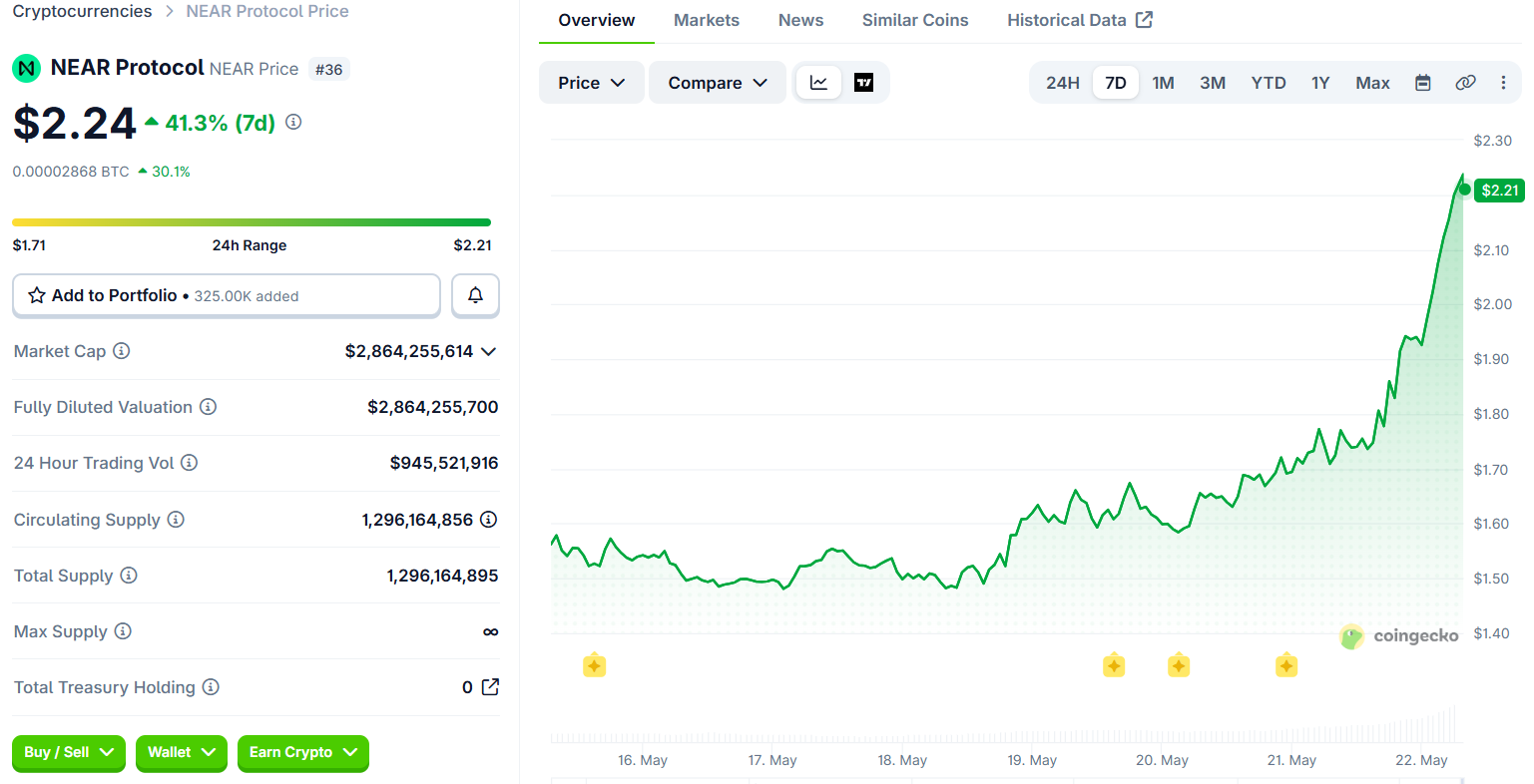Viewport: 1534px width, 784px height.
Task: Open Wallet dropdown
Action: [x=182, y=753]
